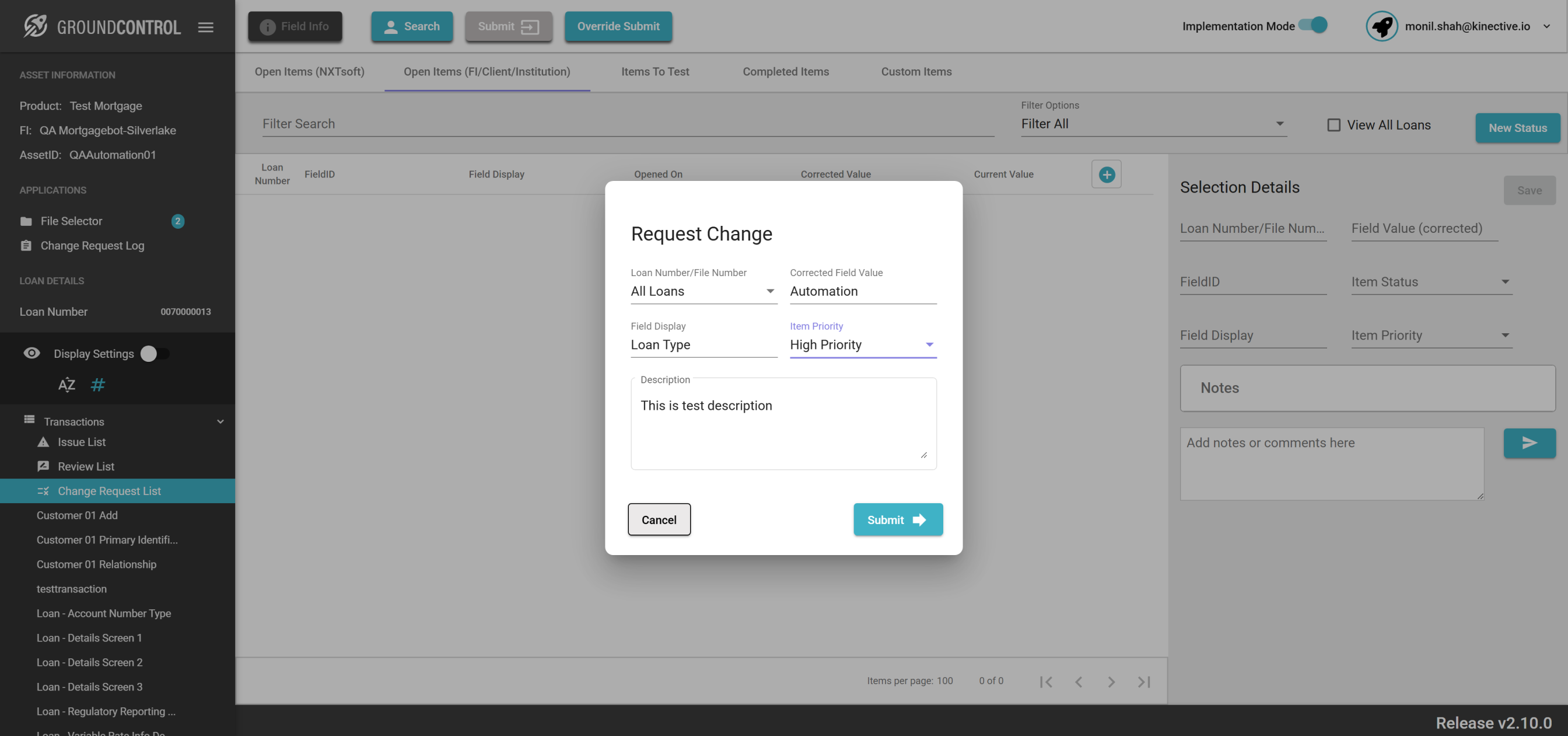Click the hamburger menu icon beside GroundControl
The width and height of the screenshot is (1568, 736).
click(x=206, y=27)
